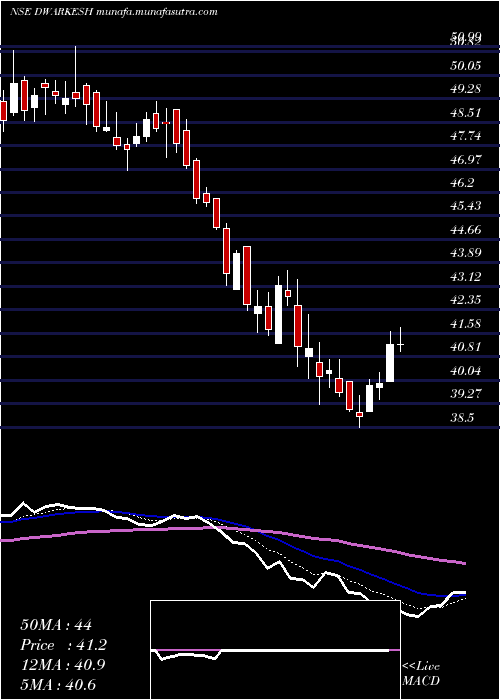Click the 40.04 price axis label

click(x=466, y=371)
